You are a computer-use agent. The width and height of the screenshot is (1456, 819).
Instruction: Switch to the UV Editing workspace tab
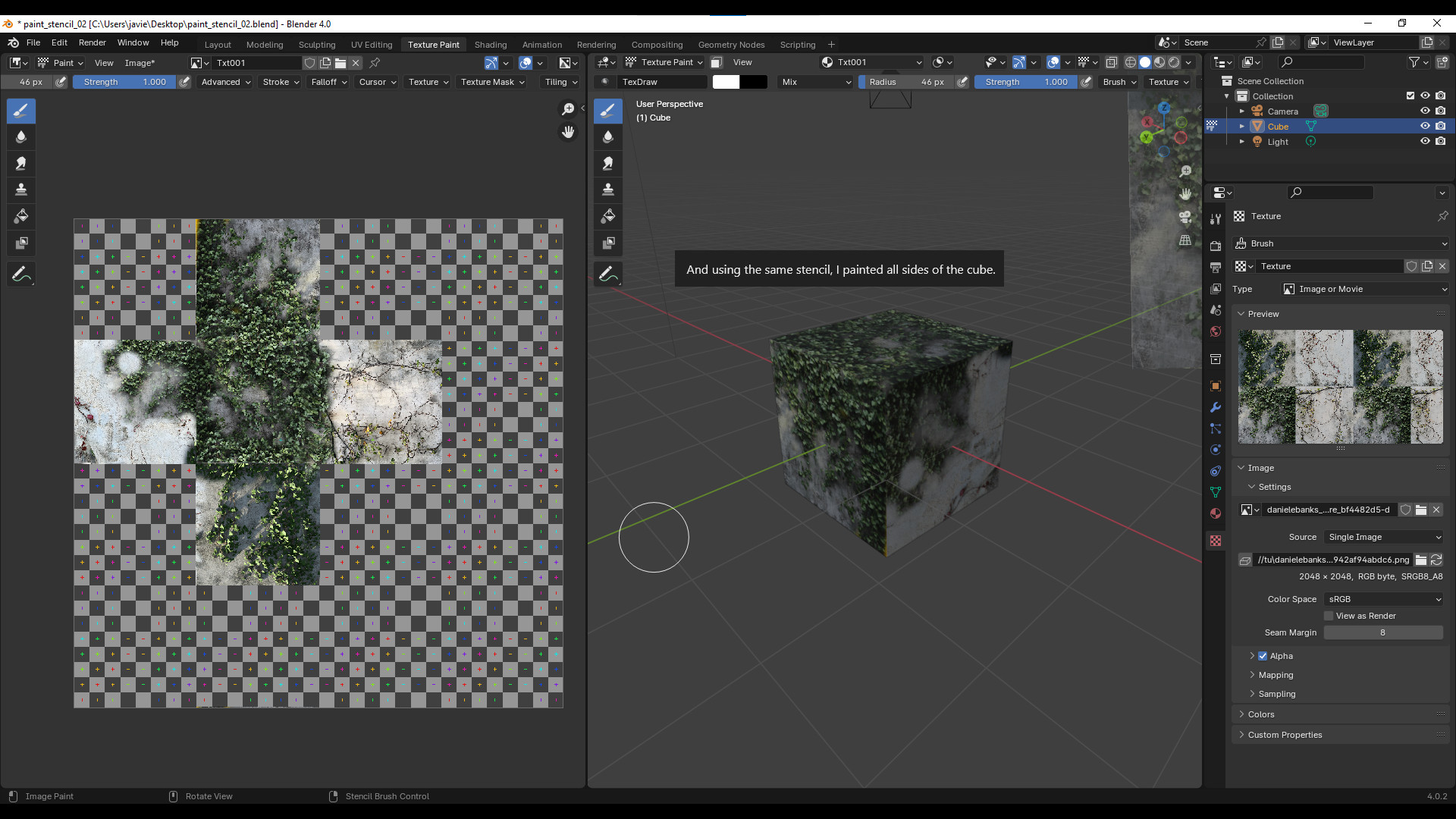click(372, 45)
